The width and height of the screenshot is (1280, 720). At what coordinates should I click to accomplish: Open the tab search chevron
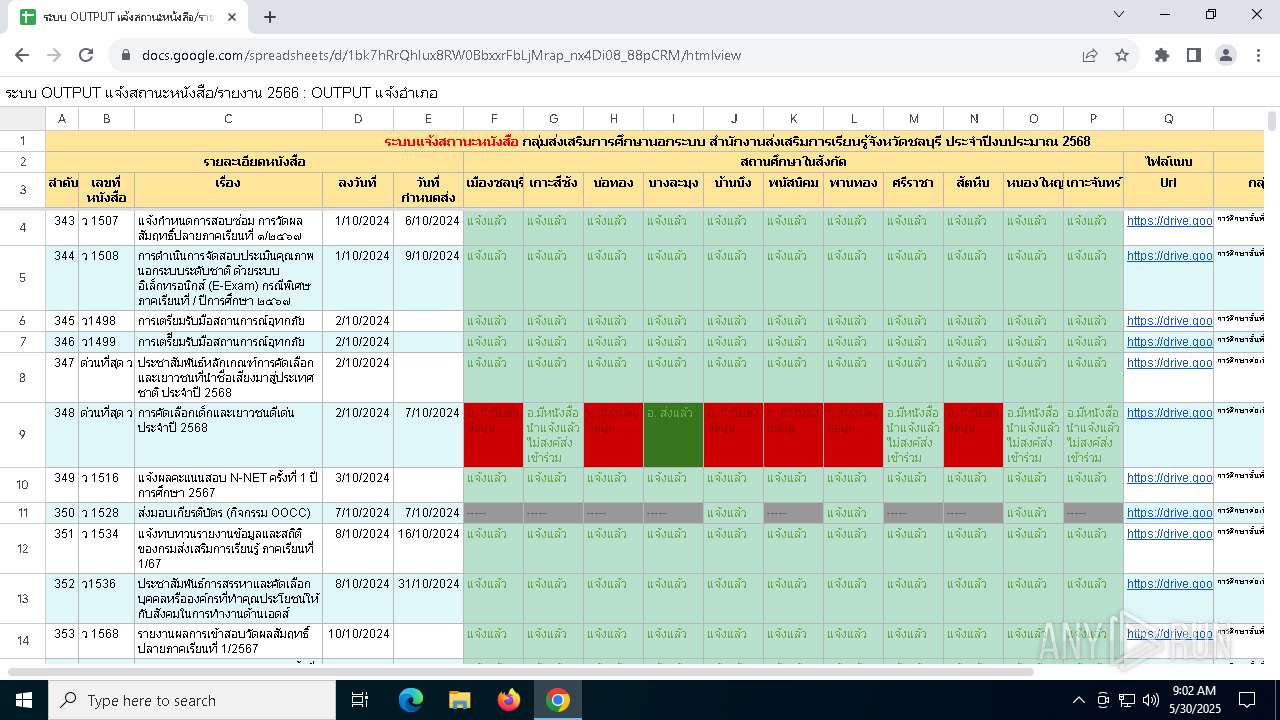1119,14
